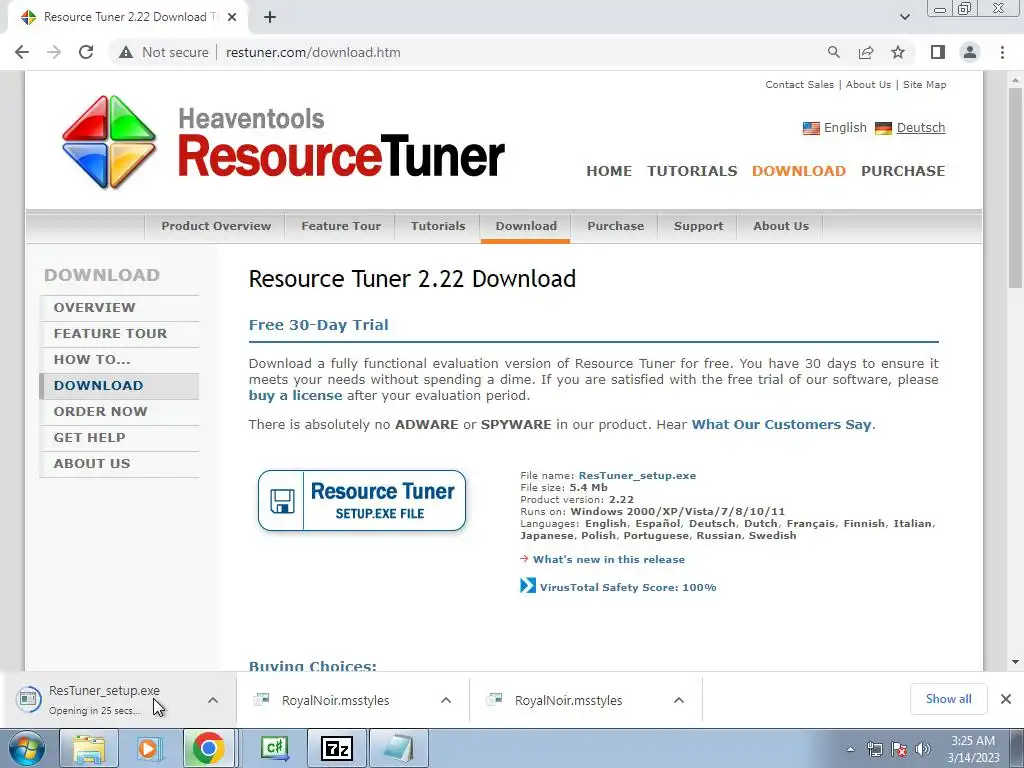Switch to the About Us tab in gray bar
1024x768 pixels.
pyautogui.click(x=780, y=227)
